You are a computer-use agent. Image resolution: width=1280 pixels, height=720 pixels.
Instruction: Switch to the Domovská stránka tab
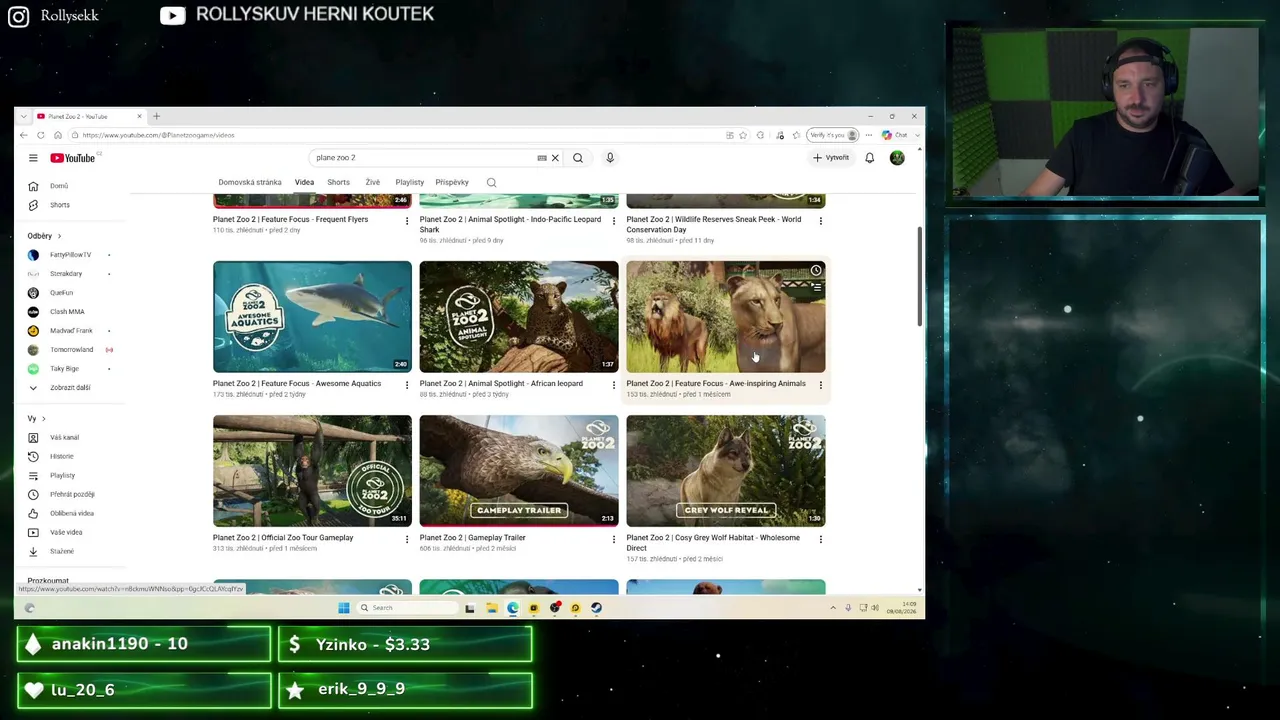tap(250, 183)
